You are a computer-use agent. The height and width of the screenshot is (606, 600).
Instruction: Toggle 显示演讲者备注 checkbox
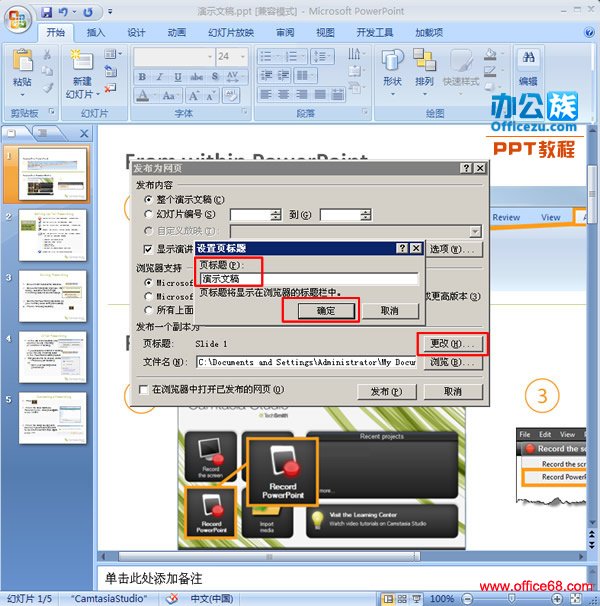(x=148, y=249)
